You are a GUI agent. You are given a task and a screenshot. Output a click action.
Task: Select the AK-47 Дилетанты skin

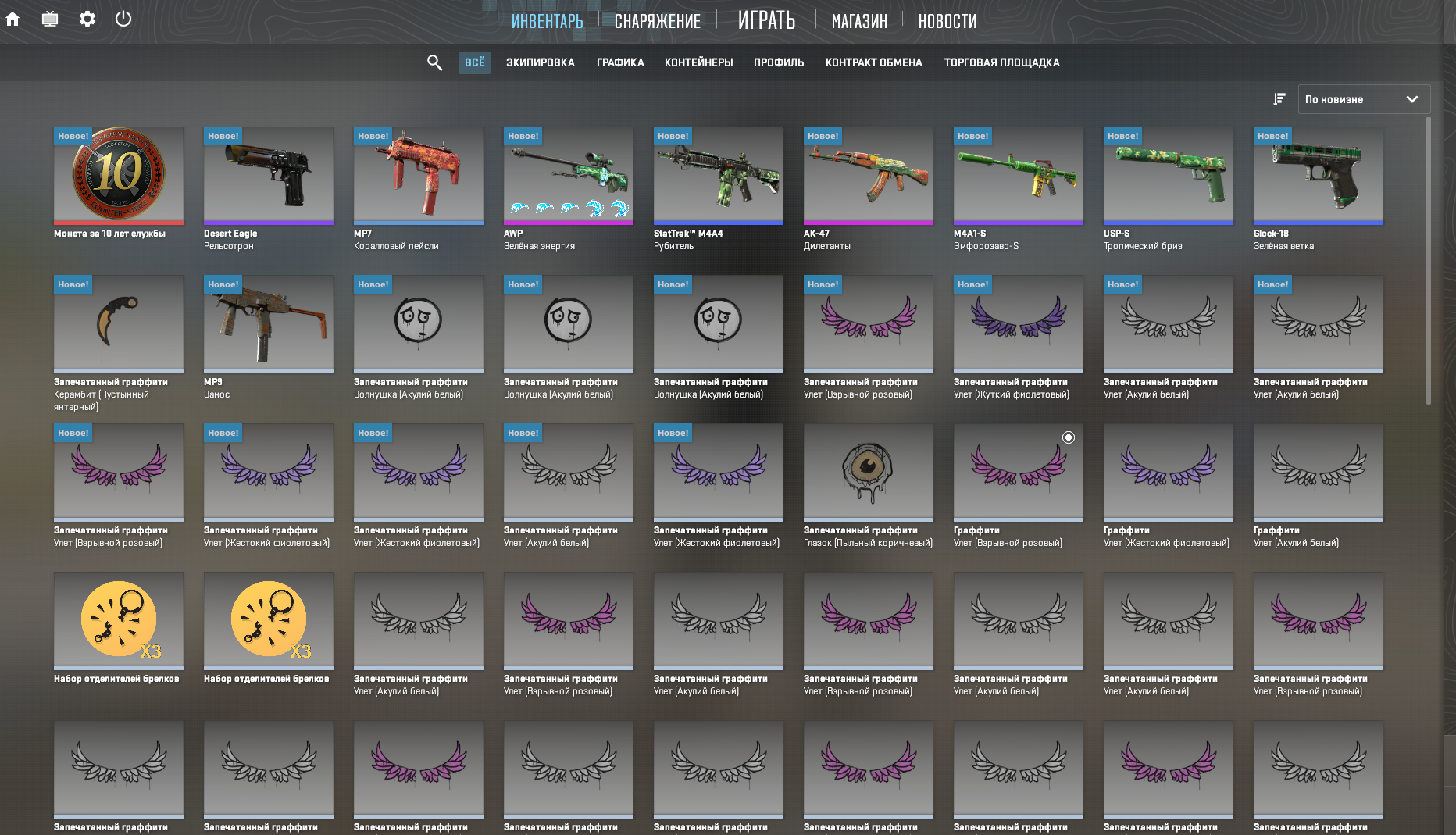[869, 176]
